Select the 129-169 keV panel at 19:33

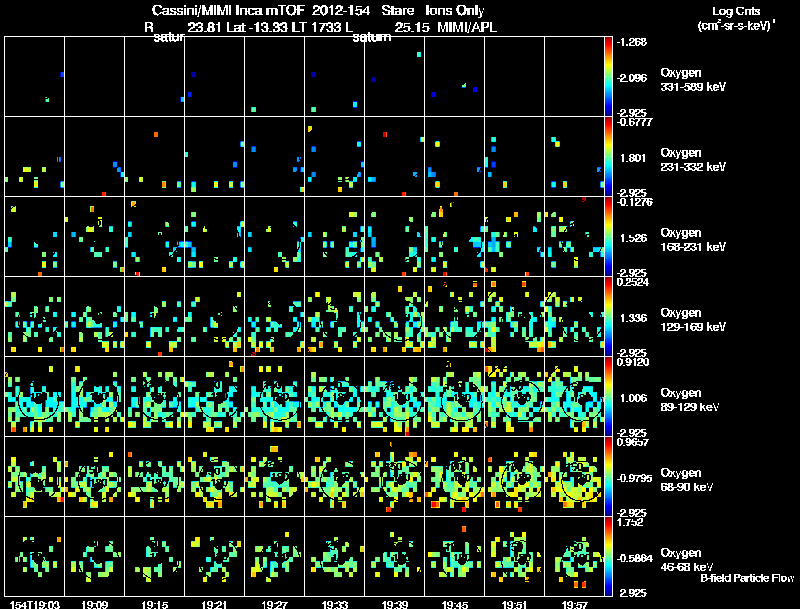coord(335,316)
